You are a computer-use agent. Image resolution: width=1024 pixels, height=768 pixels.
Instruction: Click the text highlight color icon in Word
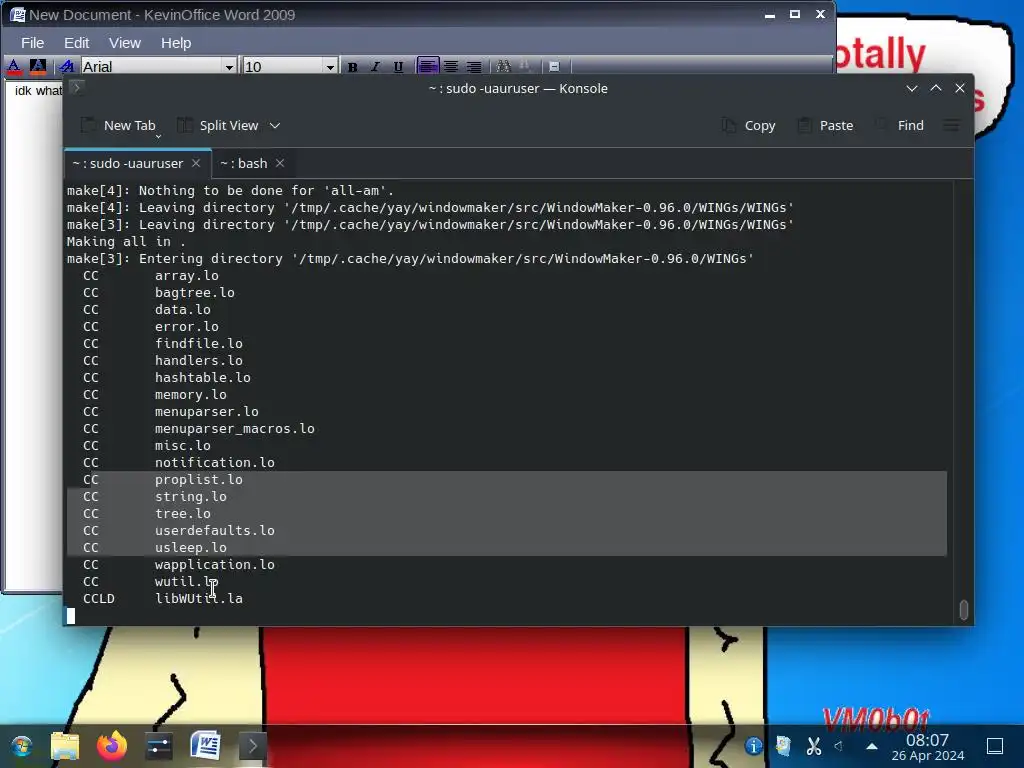pos(38,66)
